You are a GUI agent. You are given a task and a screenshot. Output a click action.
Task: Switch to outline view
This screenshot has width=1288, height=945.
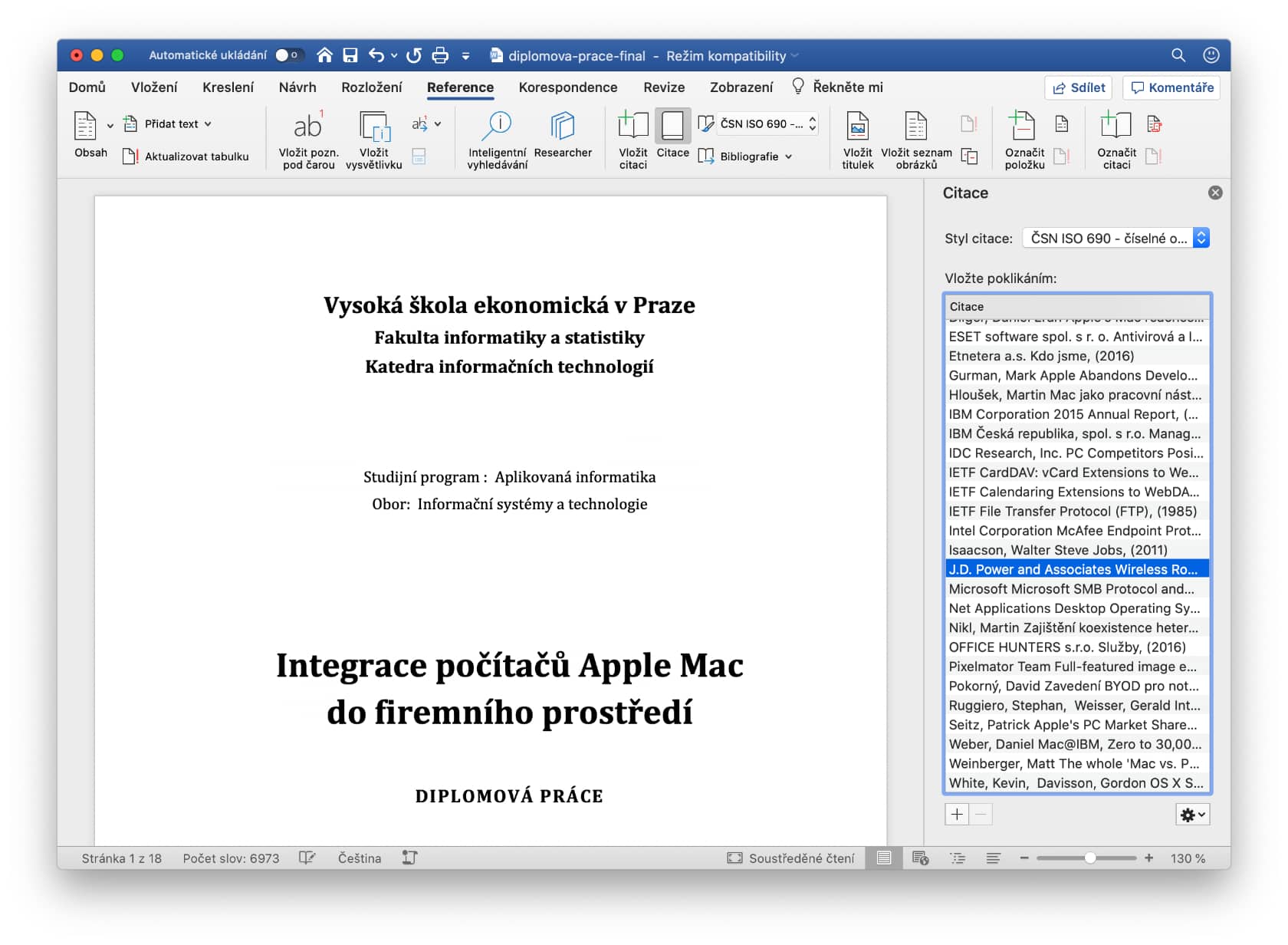958,858
